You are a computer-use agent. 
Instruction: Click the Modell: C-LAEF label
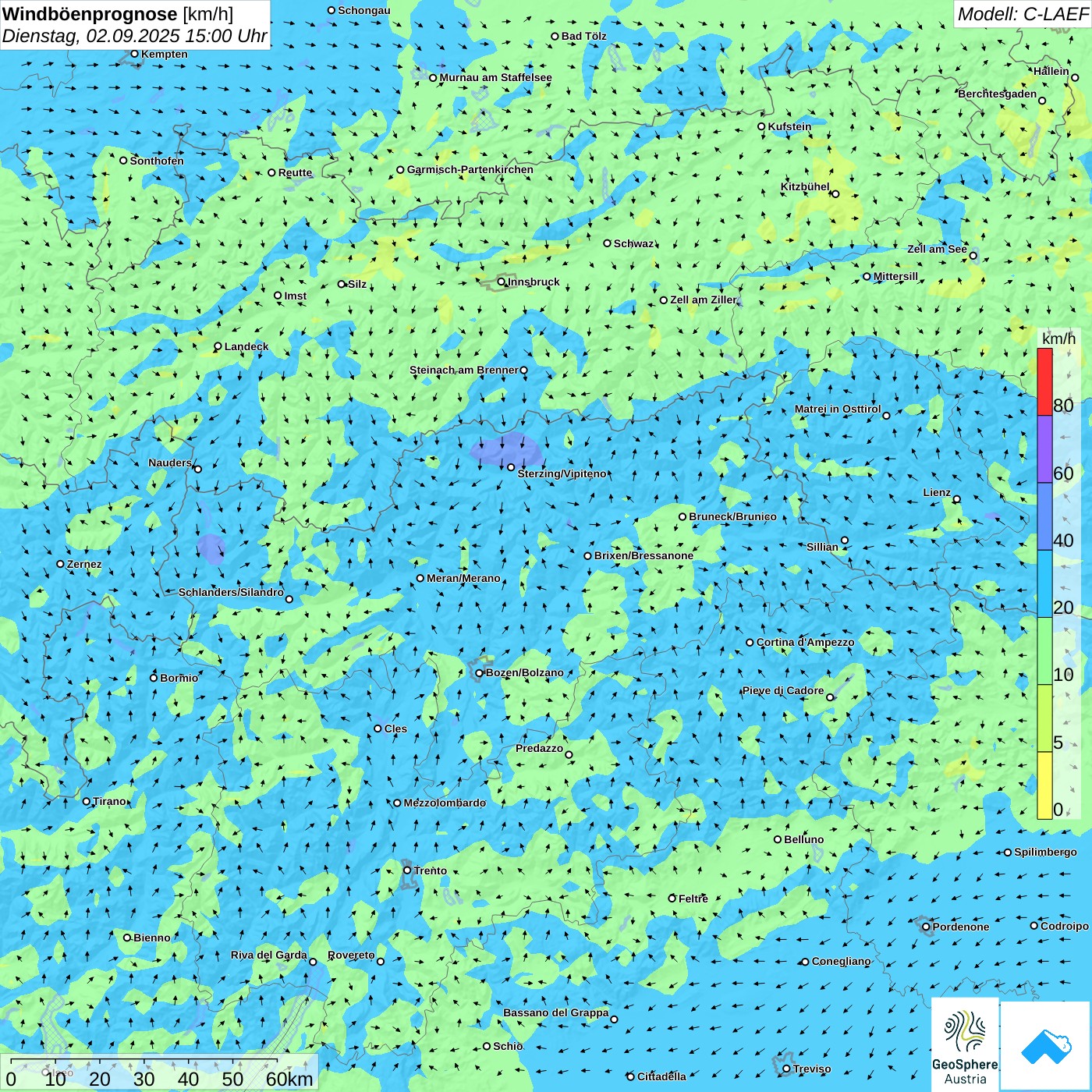[1022, 14]
